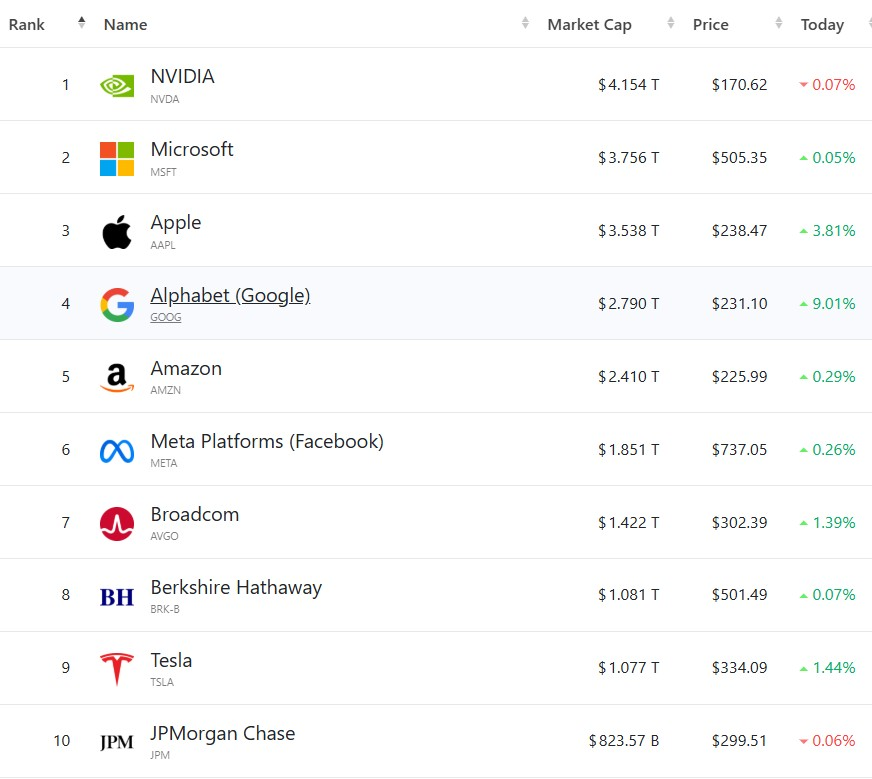Open the JPMorgan Chase name link
The width and height of the screenshot is (872, 779).
tap(223, 734)
